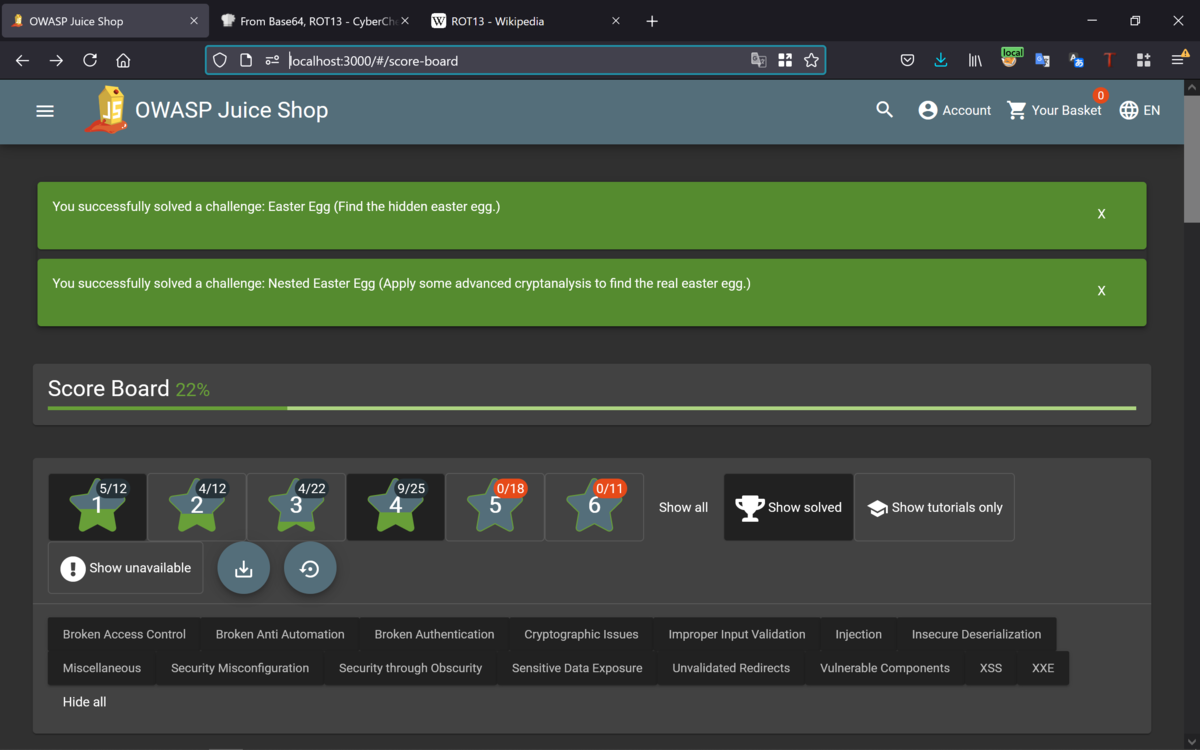Click Show all difficulties
The height and width of the screenshot is (750, 1200).
coord(683,507)
